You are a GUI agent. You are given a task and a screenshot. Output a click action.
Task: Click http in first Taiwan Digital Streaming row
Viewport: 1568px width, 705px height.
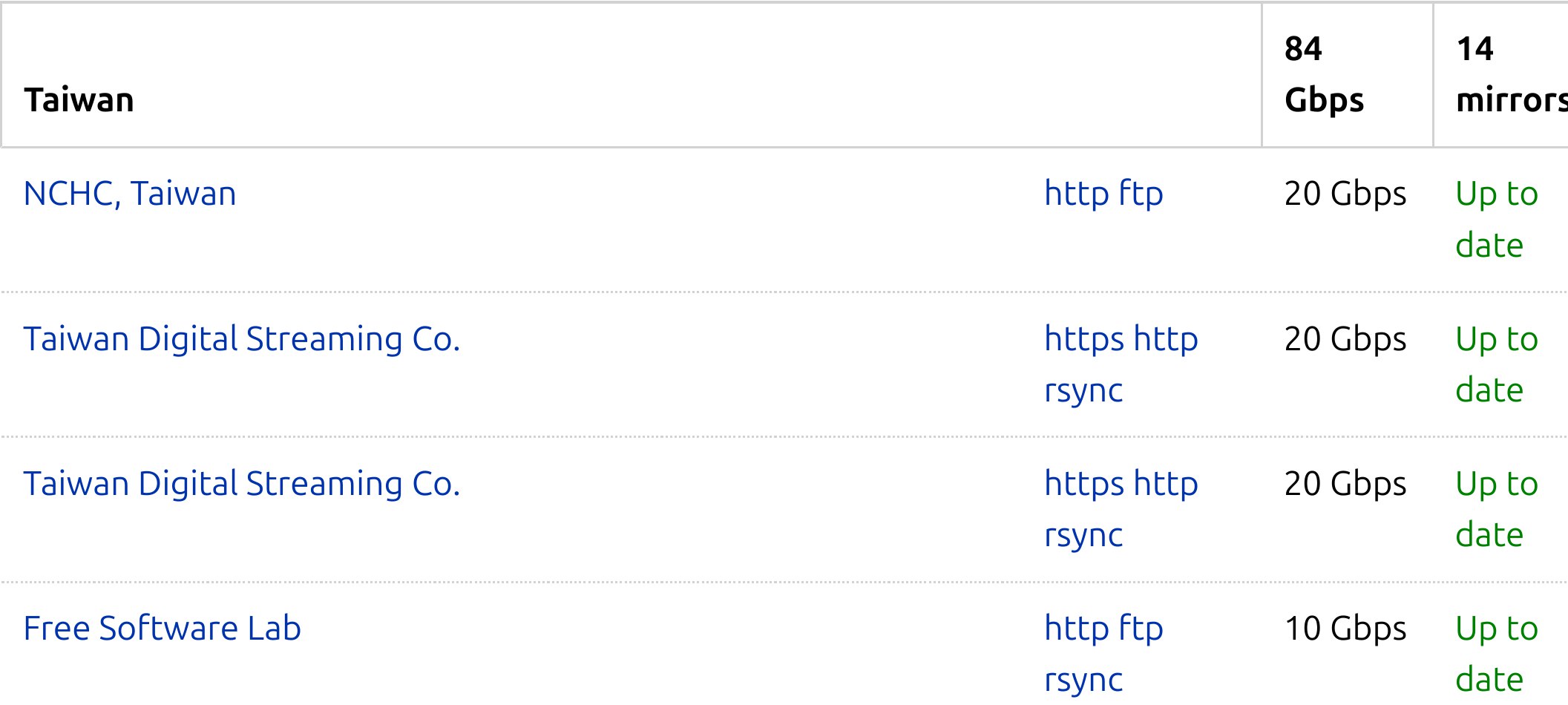tap(1166, 339)
